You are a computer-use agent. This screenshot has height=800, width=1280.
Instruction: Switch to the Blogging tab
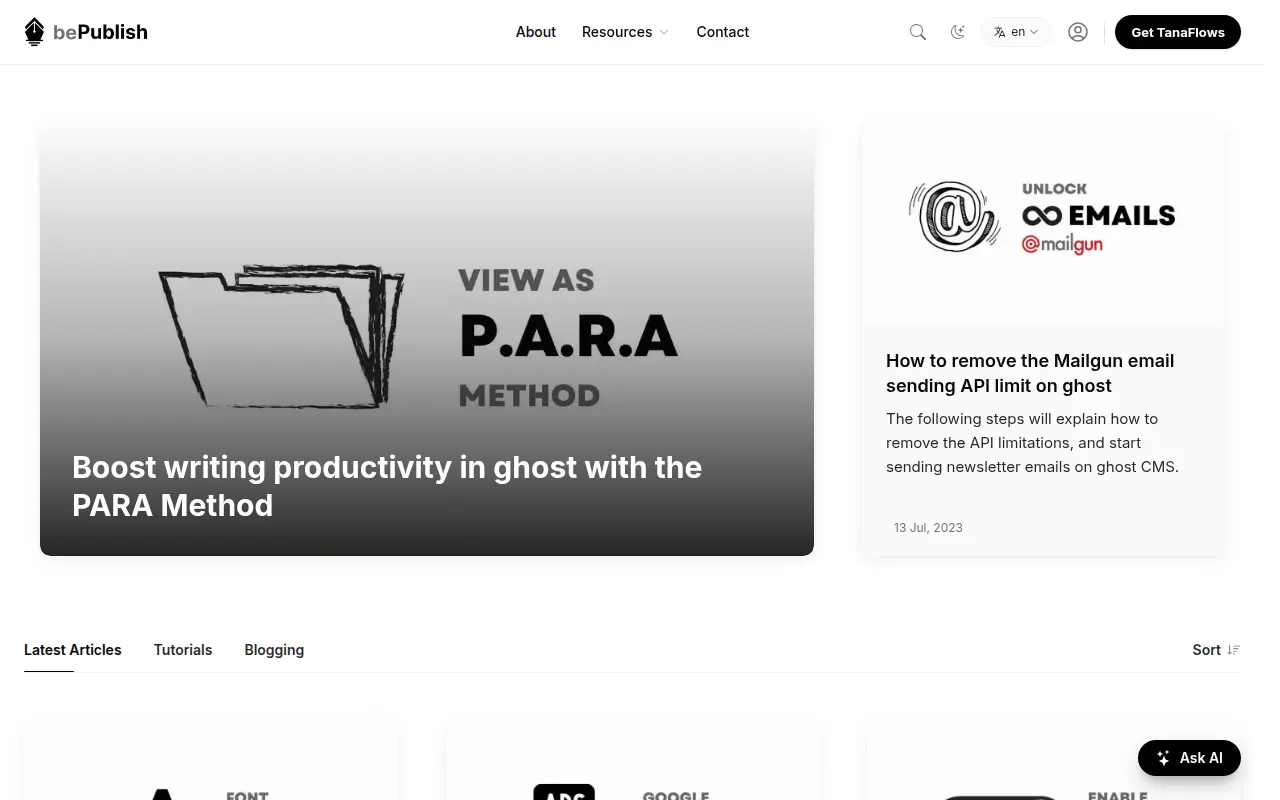pos(274,650)
